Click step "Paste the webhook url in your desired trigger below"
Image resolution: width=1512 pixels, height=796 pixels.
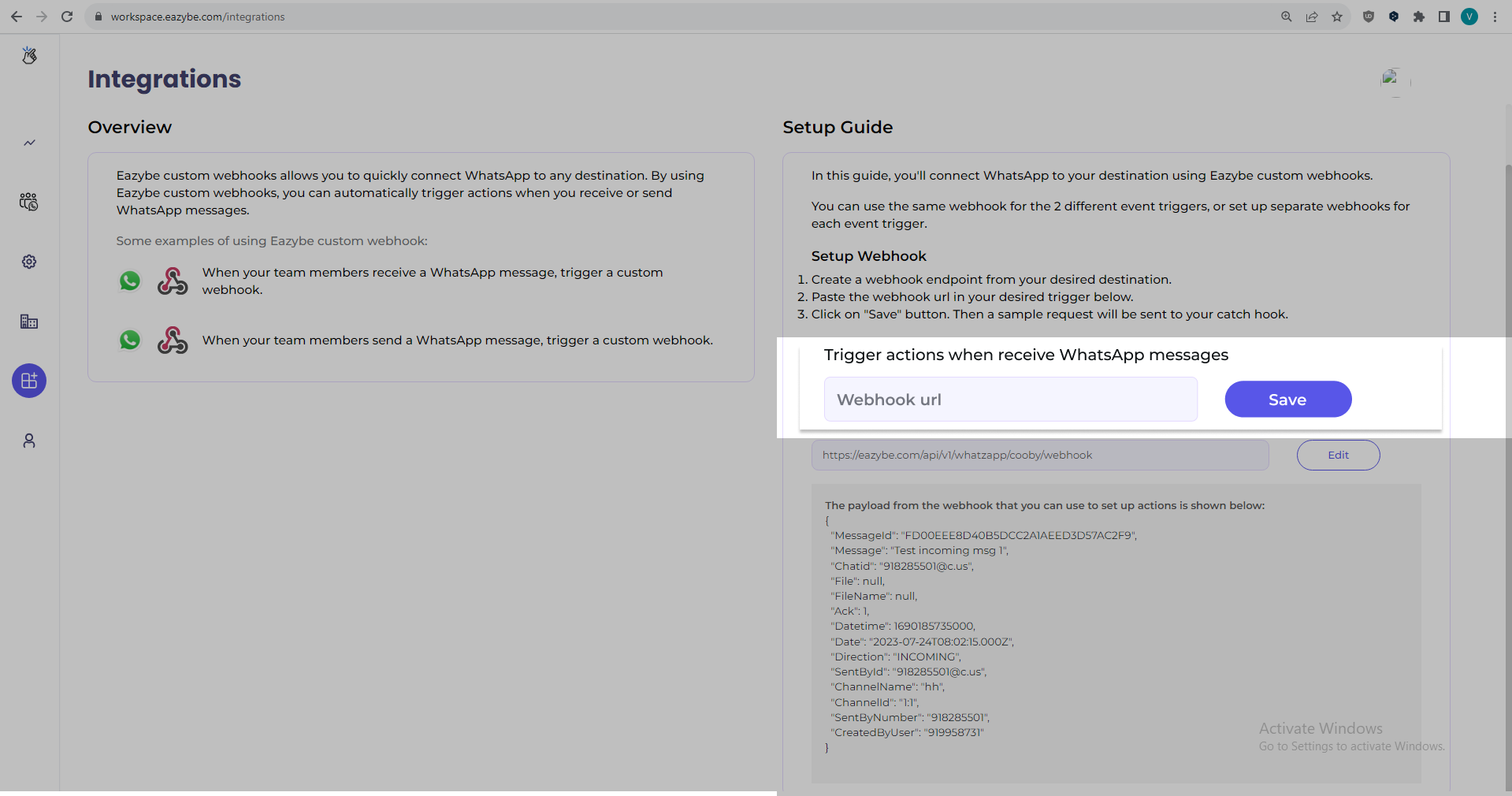click(x=972, y=297)
